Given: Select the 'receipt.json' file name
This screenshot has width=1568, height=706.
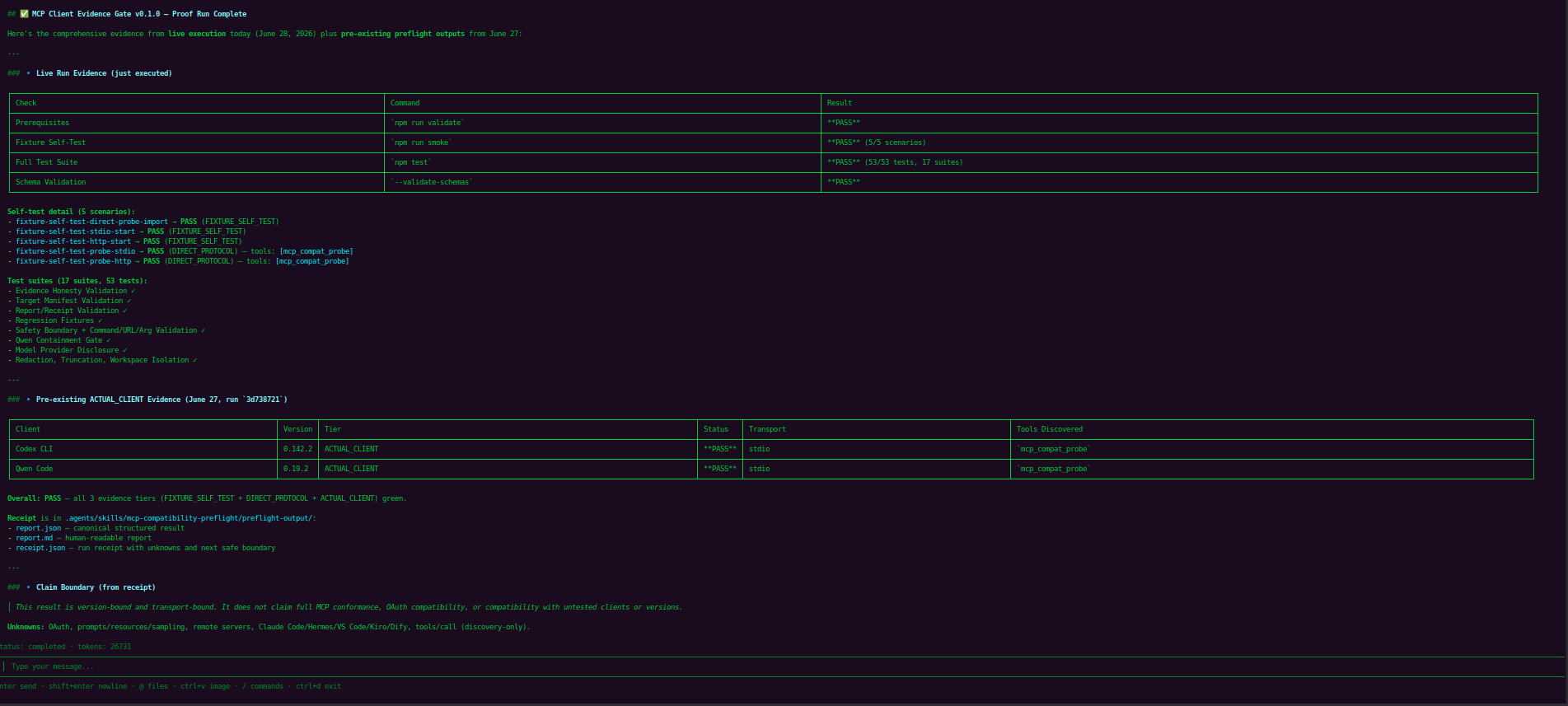Looking at the screenshot, I should (x=40, y=548).
